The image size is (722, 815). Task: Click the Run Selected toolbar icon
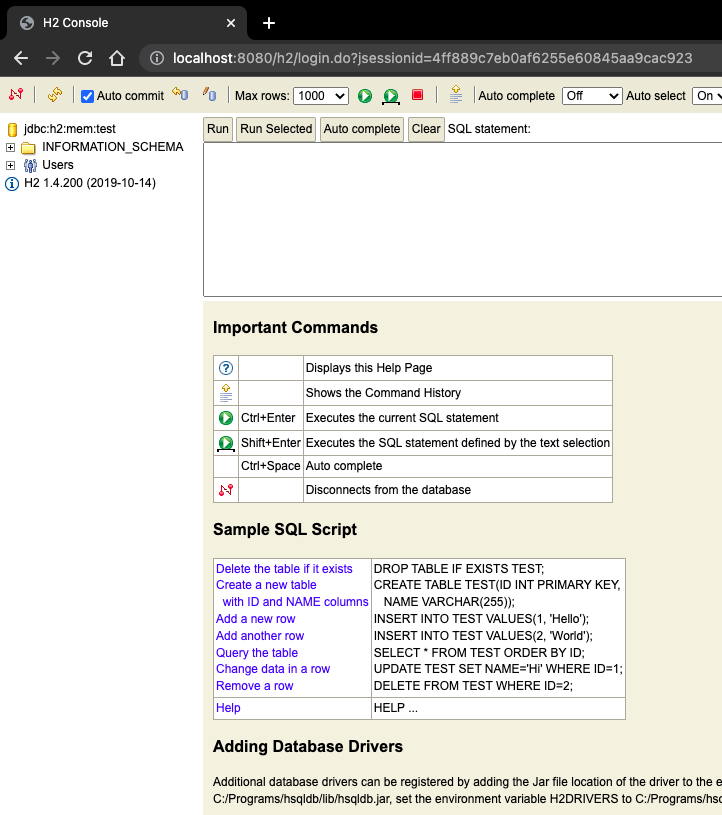391,96
